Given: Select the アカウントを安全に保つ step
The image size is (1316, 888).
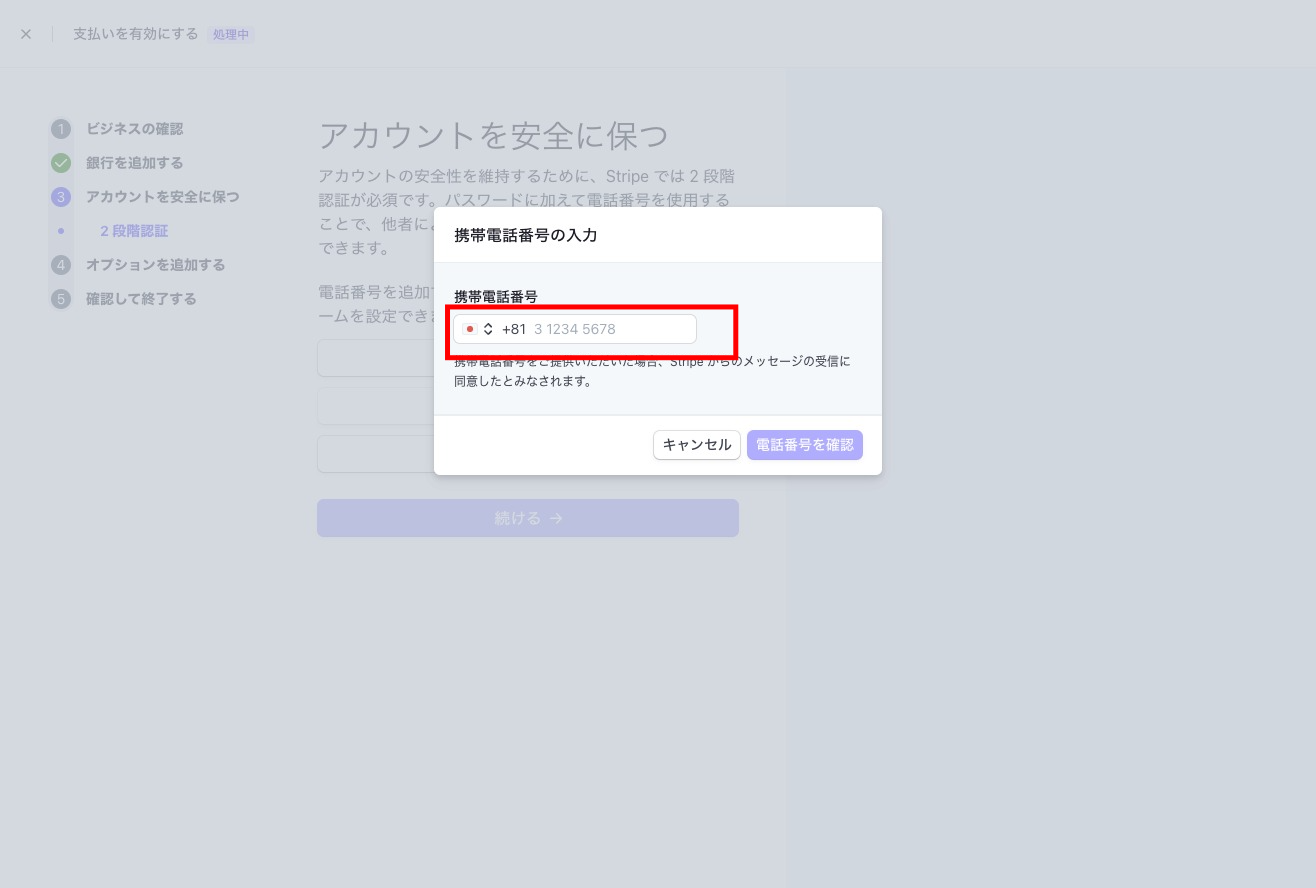Looking at the screenshot, I should pos(162,197).
